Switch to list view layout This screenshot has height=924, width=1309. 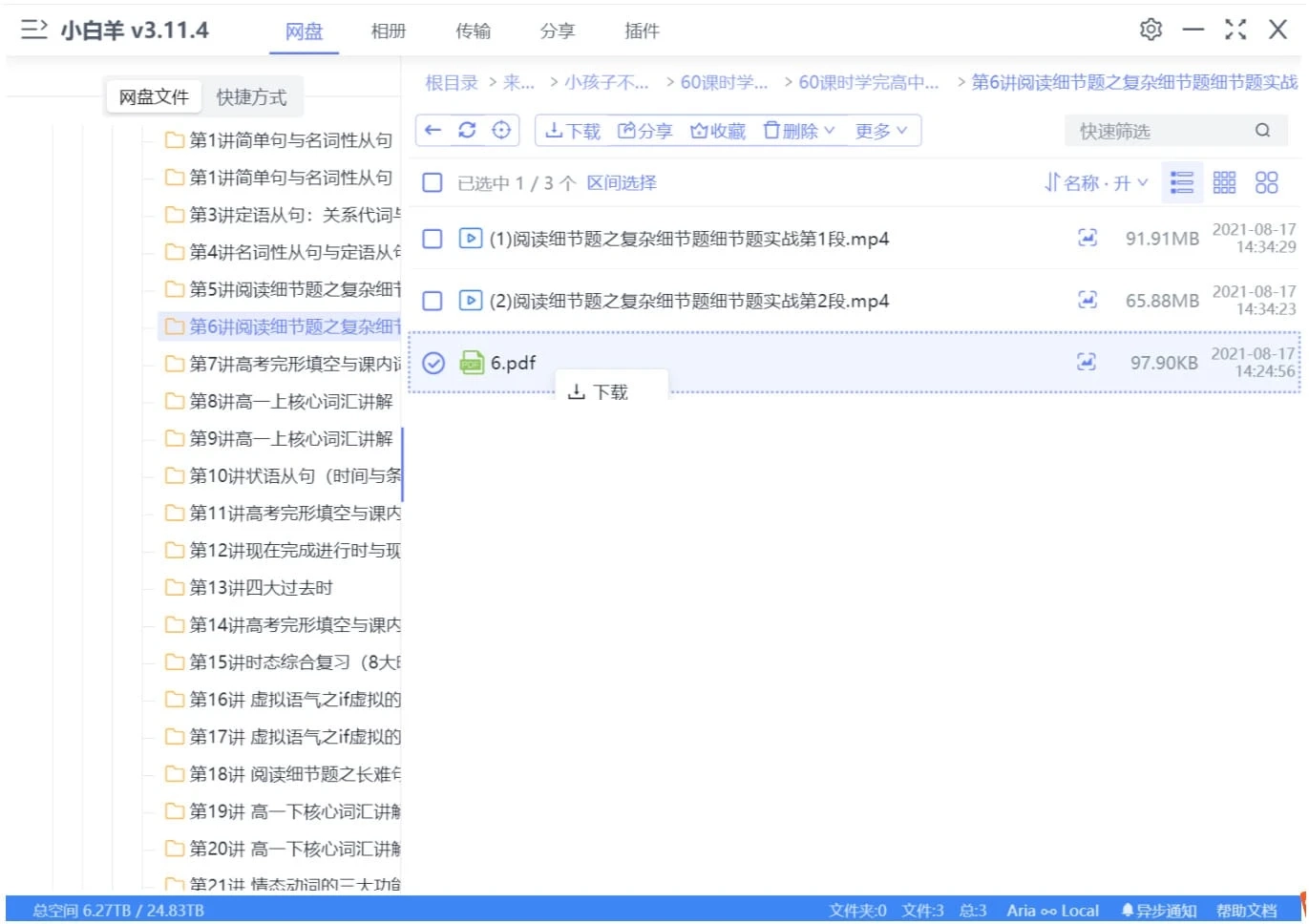click(1182, 182)
